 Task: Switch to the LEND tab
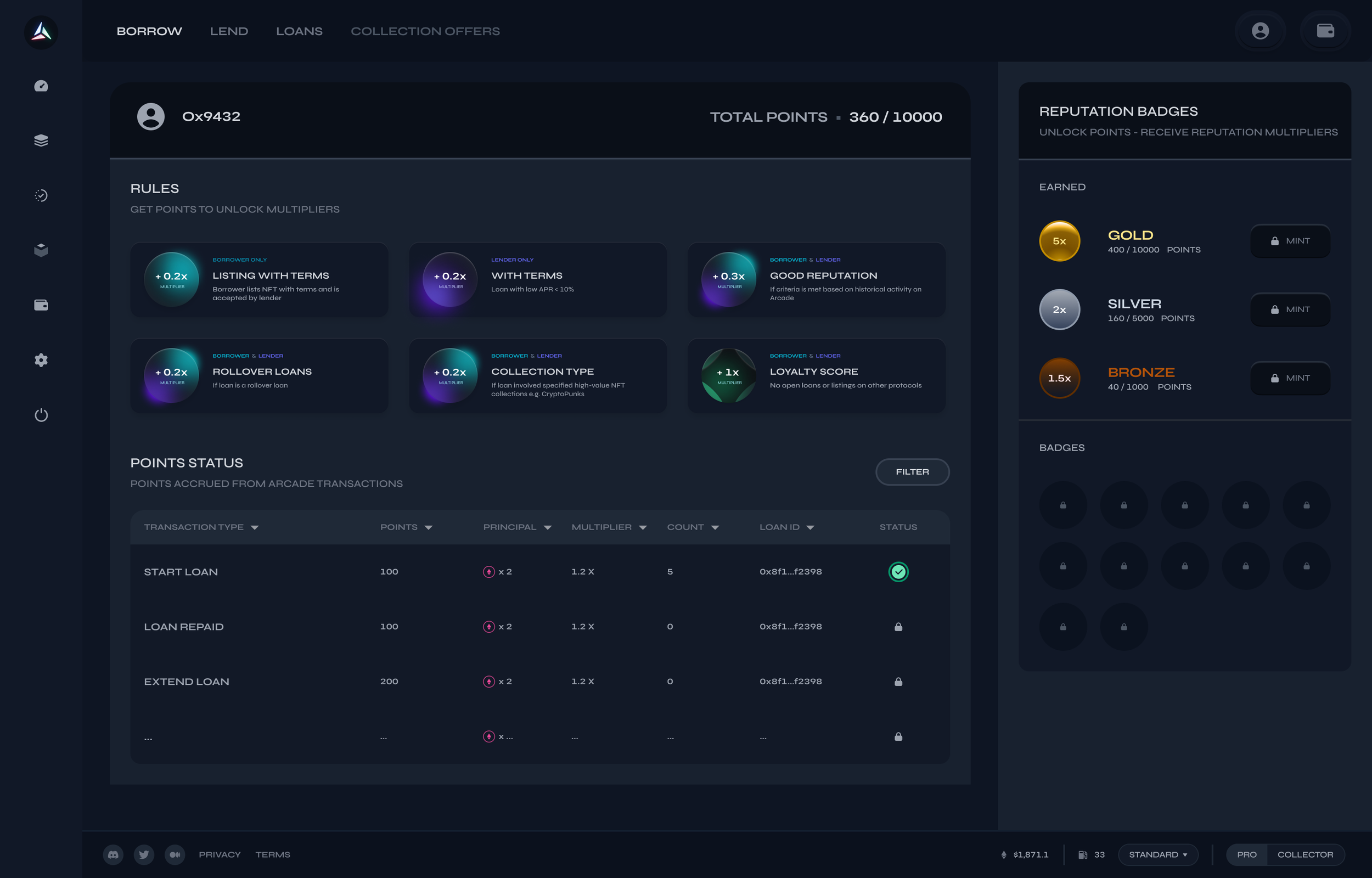click(228, 31)
